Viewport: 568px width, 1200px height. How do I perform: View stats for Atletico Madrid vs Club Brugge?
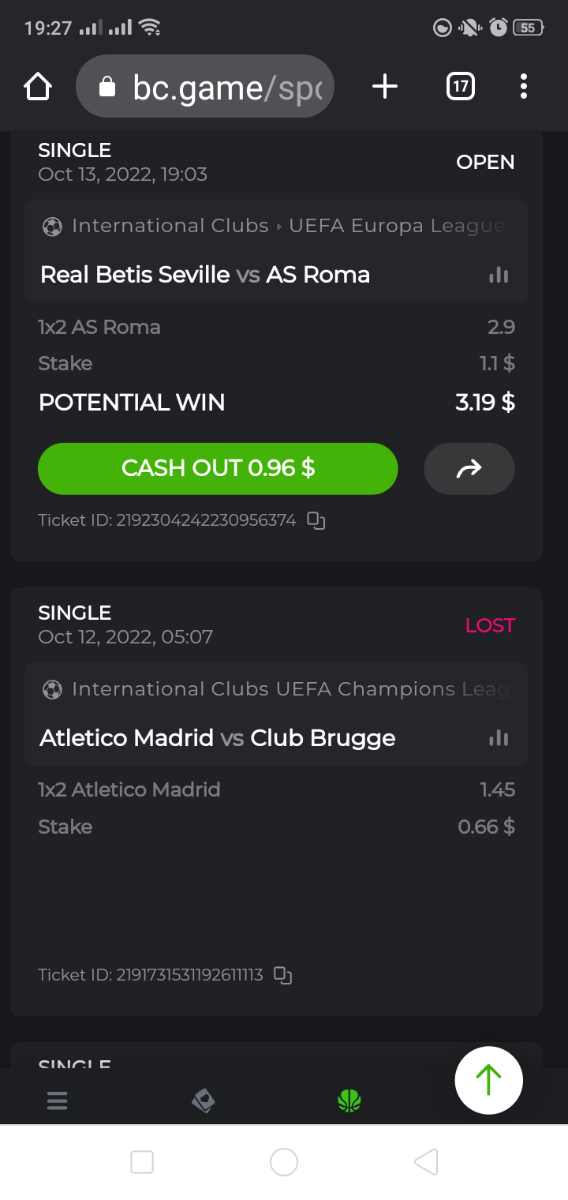point(498,738)
